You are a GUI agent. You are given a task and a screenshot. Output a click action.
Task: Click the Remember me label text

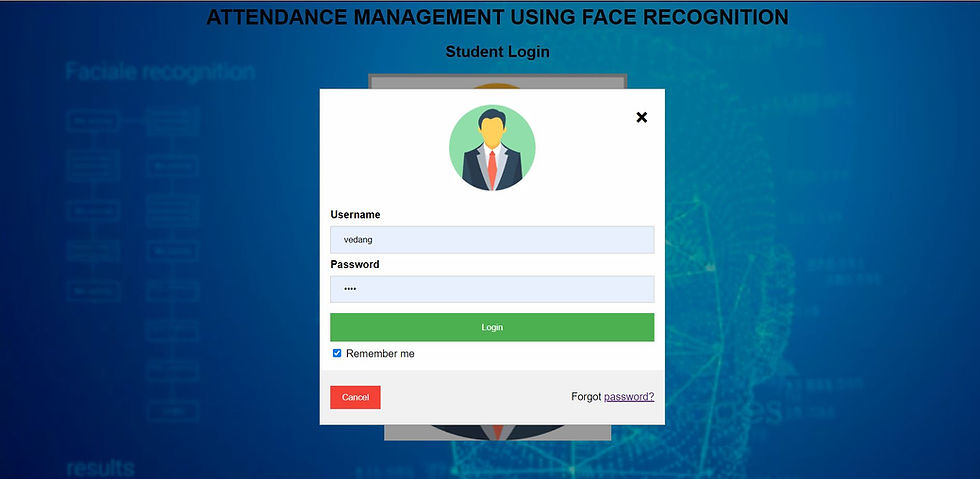(380, 354)
